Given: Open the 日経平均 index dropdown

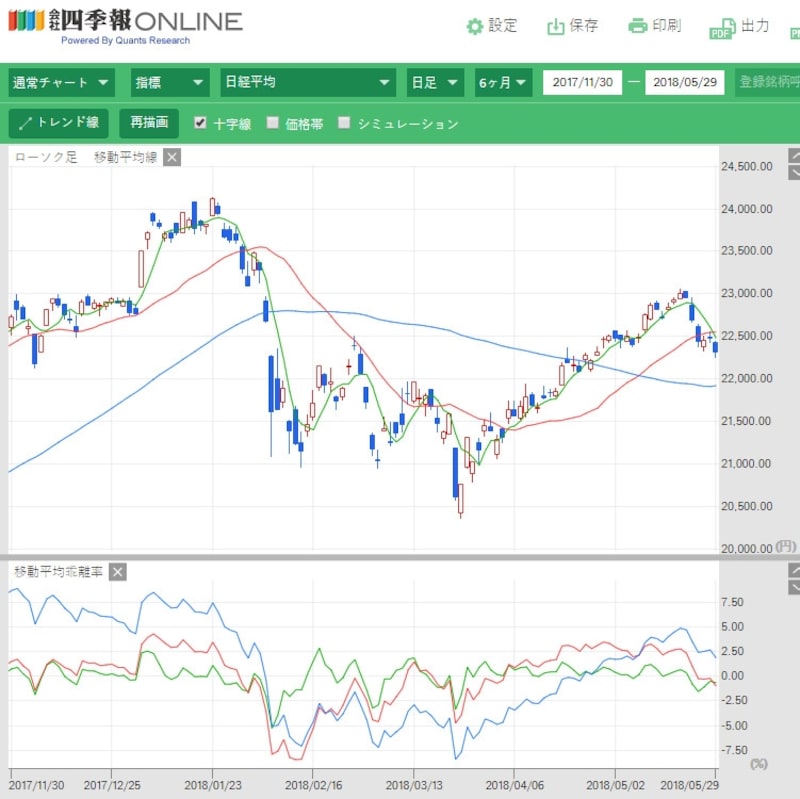Looking at the screenshot, I should coord(307,82).
